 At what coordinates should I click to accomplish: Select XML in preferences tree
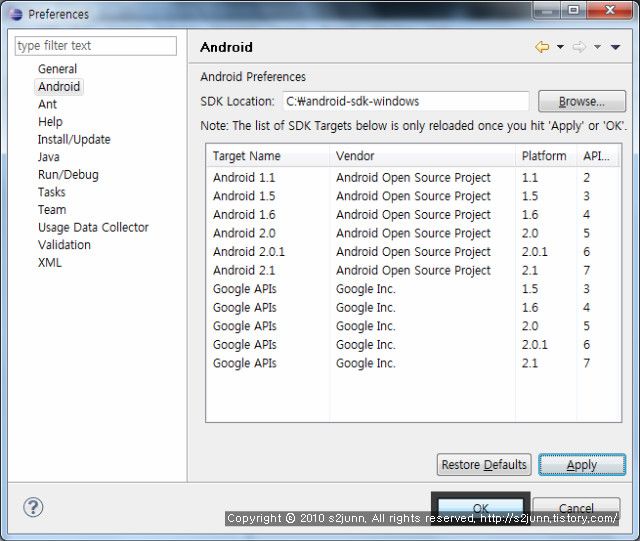pos(50,262)
